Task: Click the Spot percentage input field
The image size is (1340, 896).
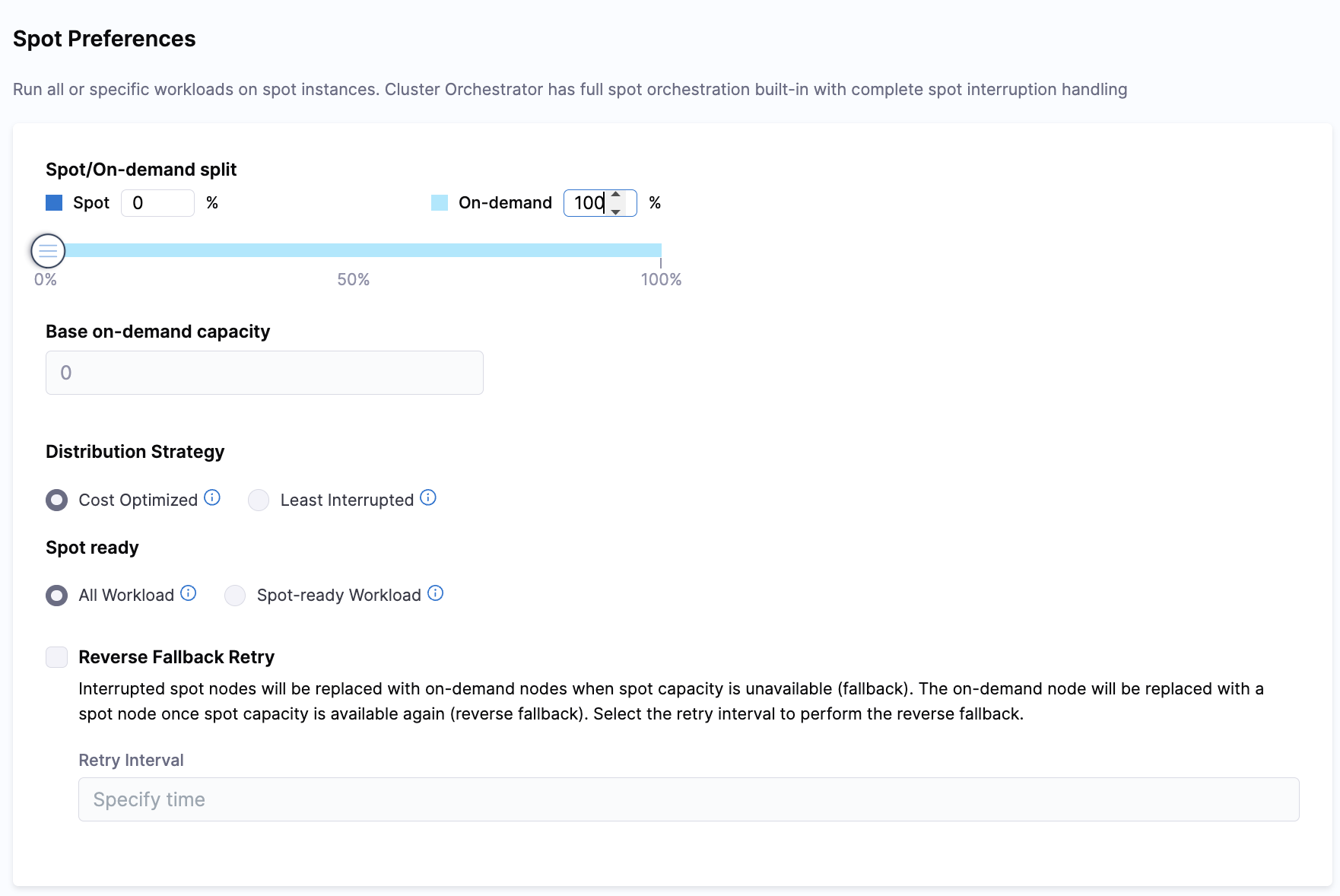Action: pos(157,203)
